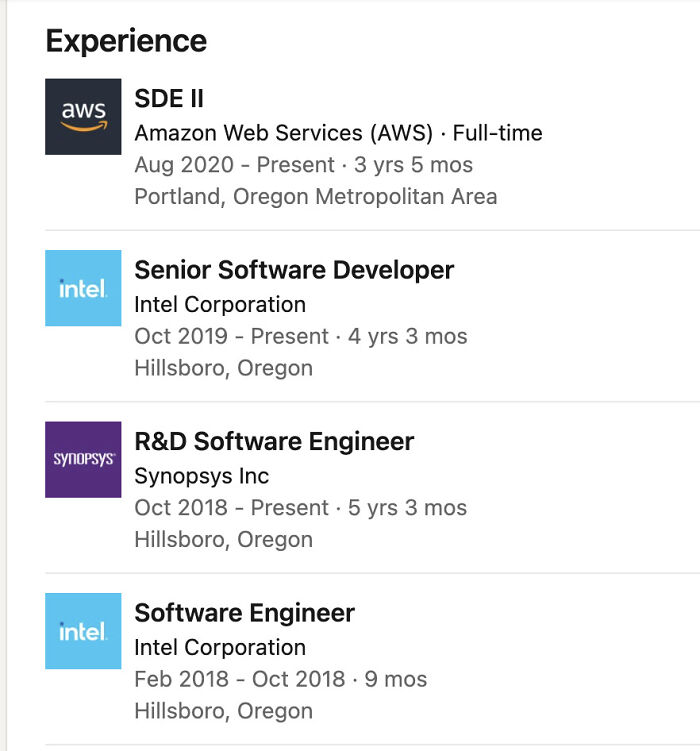Viewport: 700px width, 751px height.
Task: Select the Oct 2019 - Present date line
Action: click(x=300, y=336)
